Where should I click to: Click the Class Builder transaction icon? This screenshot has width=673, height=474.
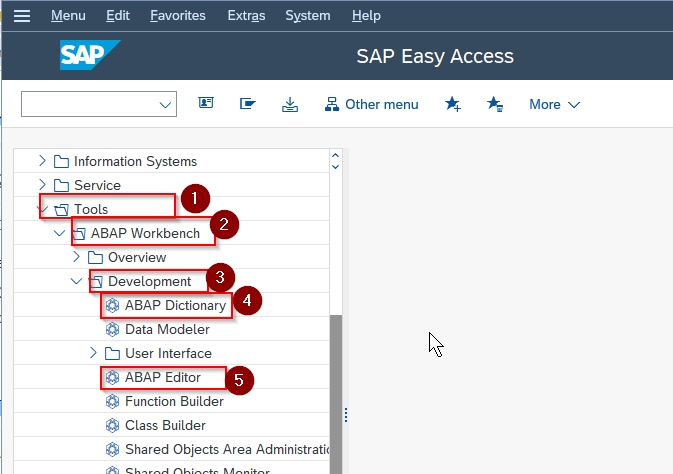[x=112, y=425]
